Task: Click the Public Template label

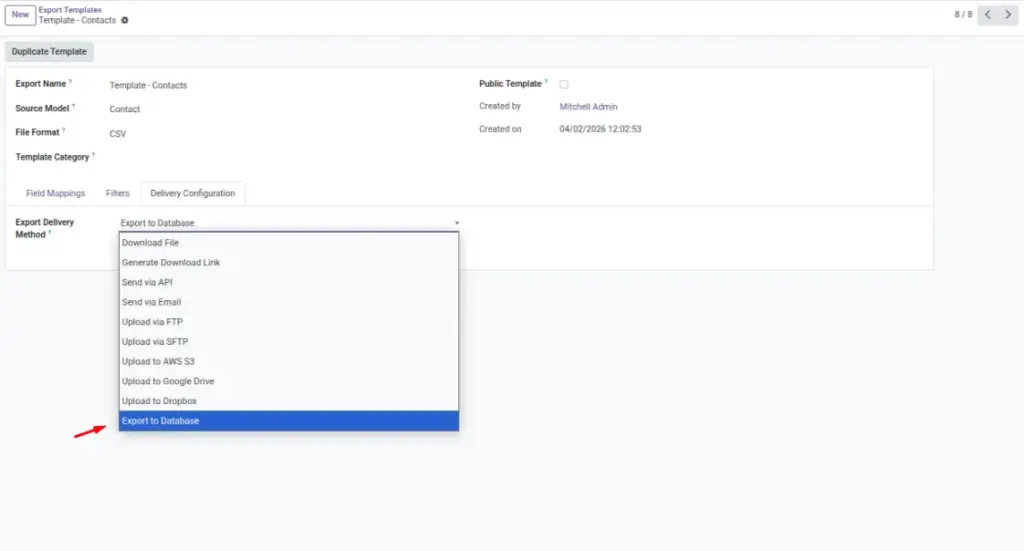Action: pos(510,84)
